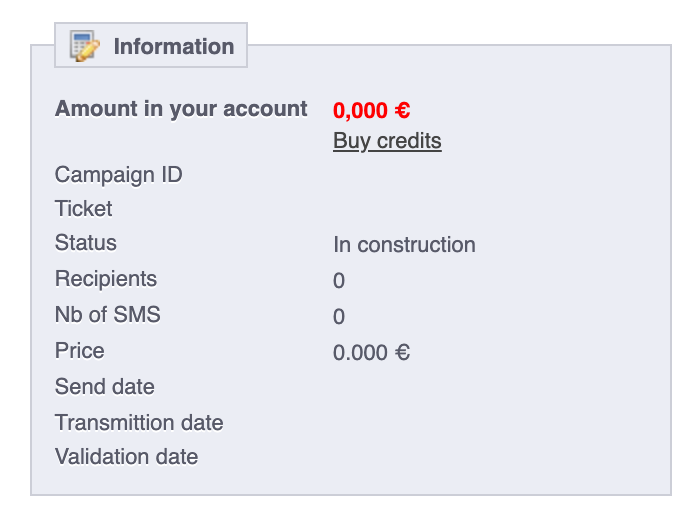Click the Information calculator pencil icon
Image resolution: width=700 pixels, height=516 pixels.
point(84,46)
